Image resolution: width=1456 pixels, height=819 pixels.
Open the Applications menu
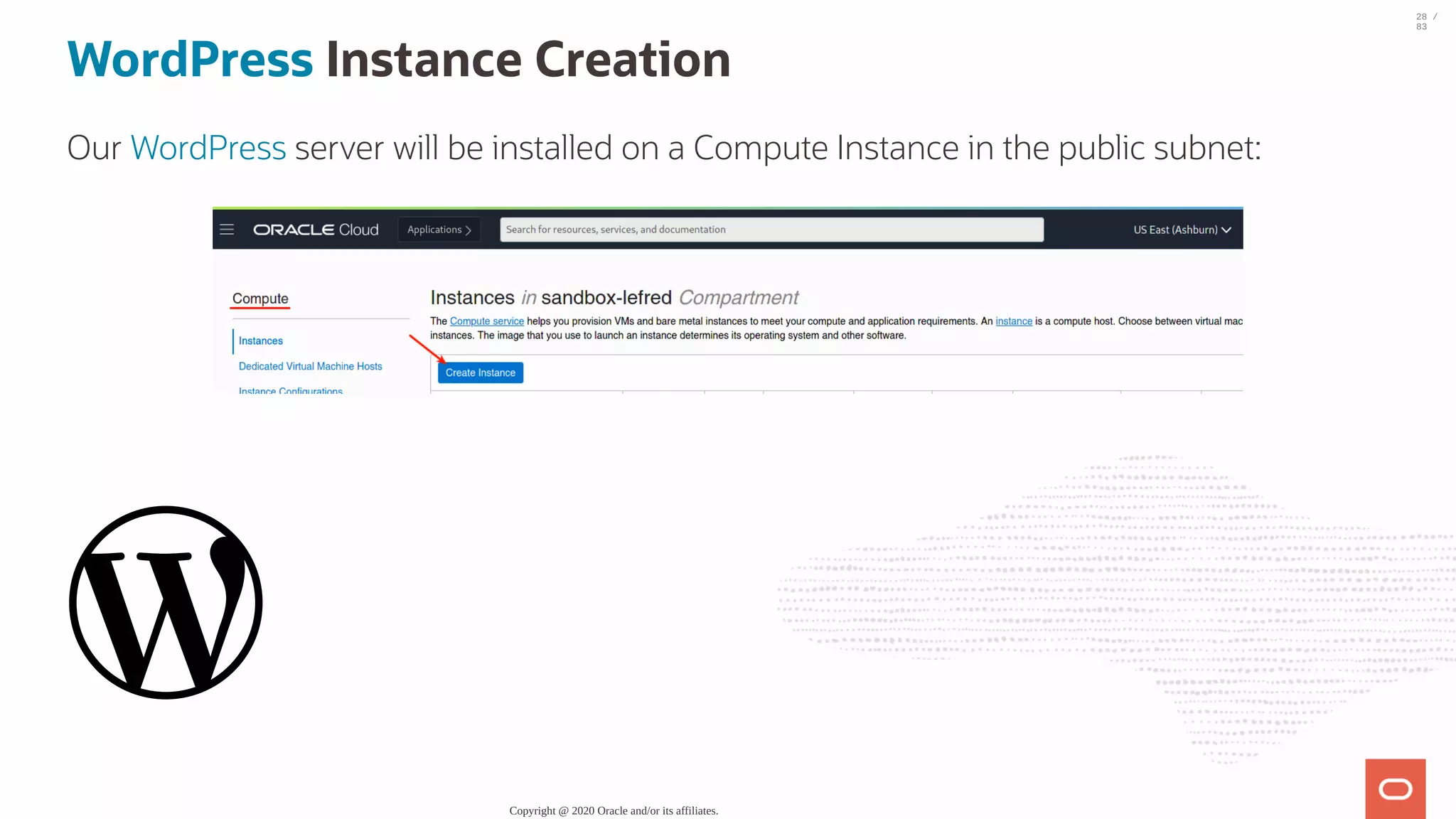[x=434, y=230]
